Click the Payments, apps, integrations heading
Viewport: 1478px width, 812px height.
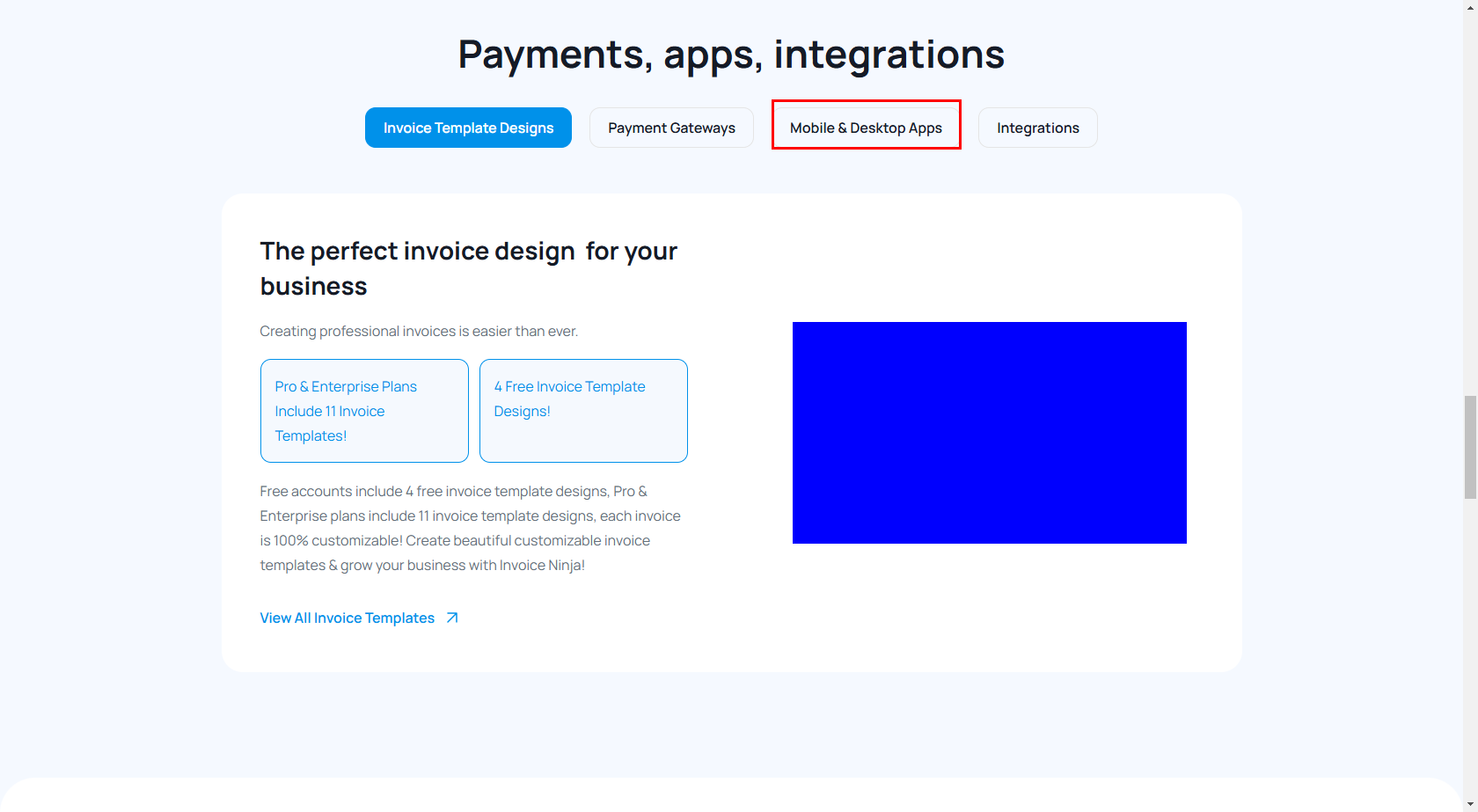coord(731,55)
